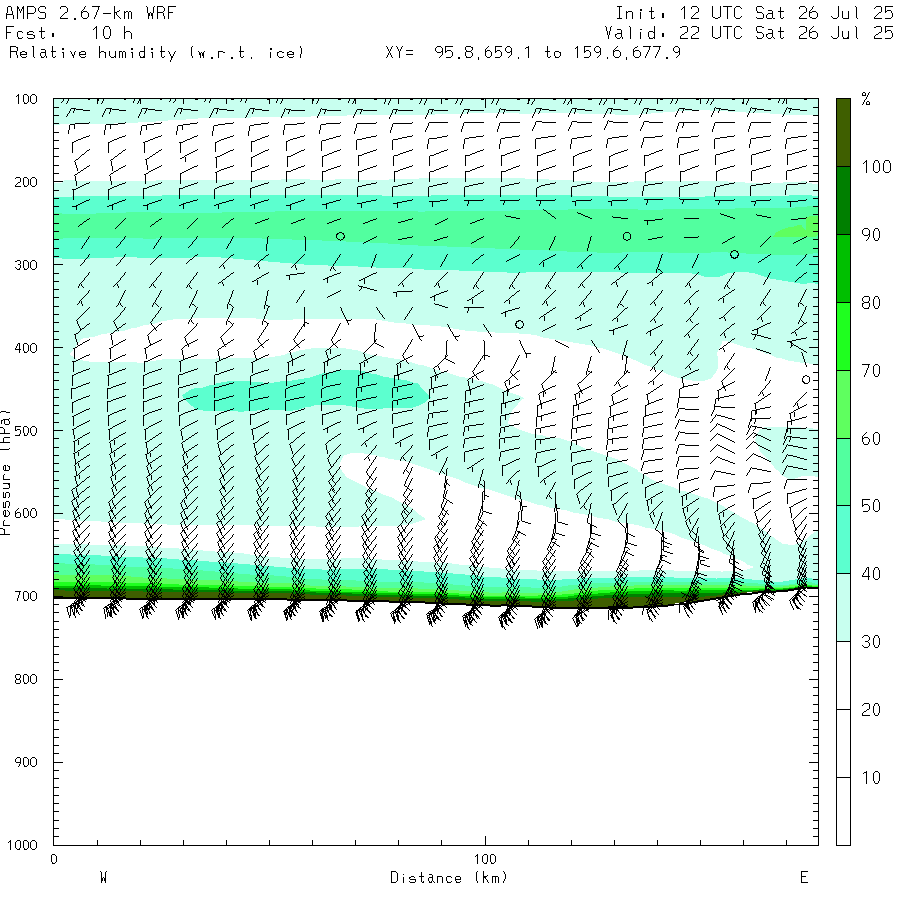Click the colorbar 20 value label
This screenshot has height=900, width=900.
[871, 710]
